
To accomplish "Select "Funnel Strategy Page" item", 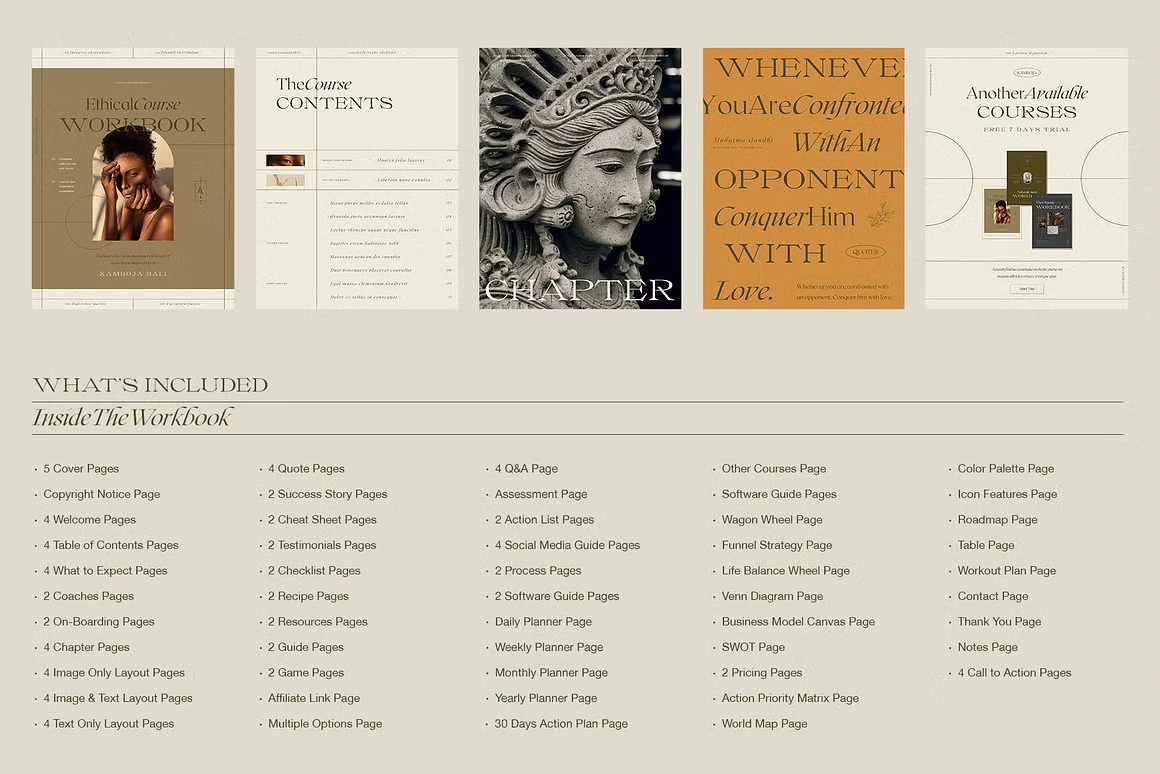I will point(777,545).
